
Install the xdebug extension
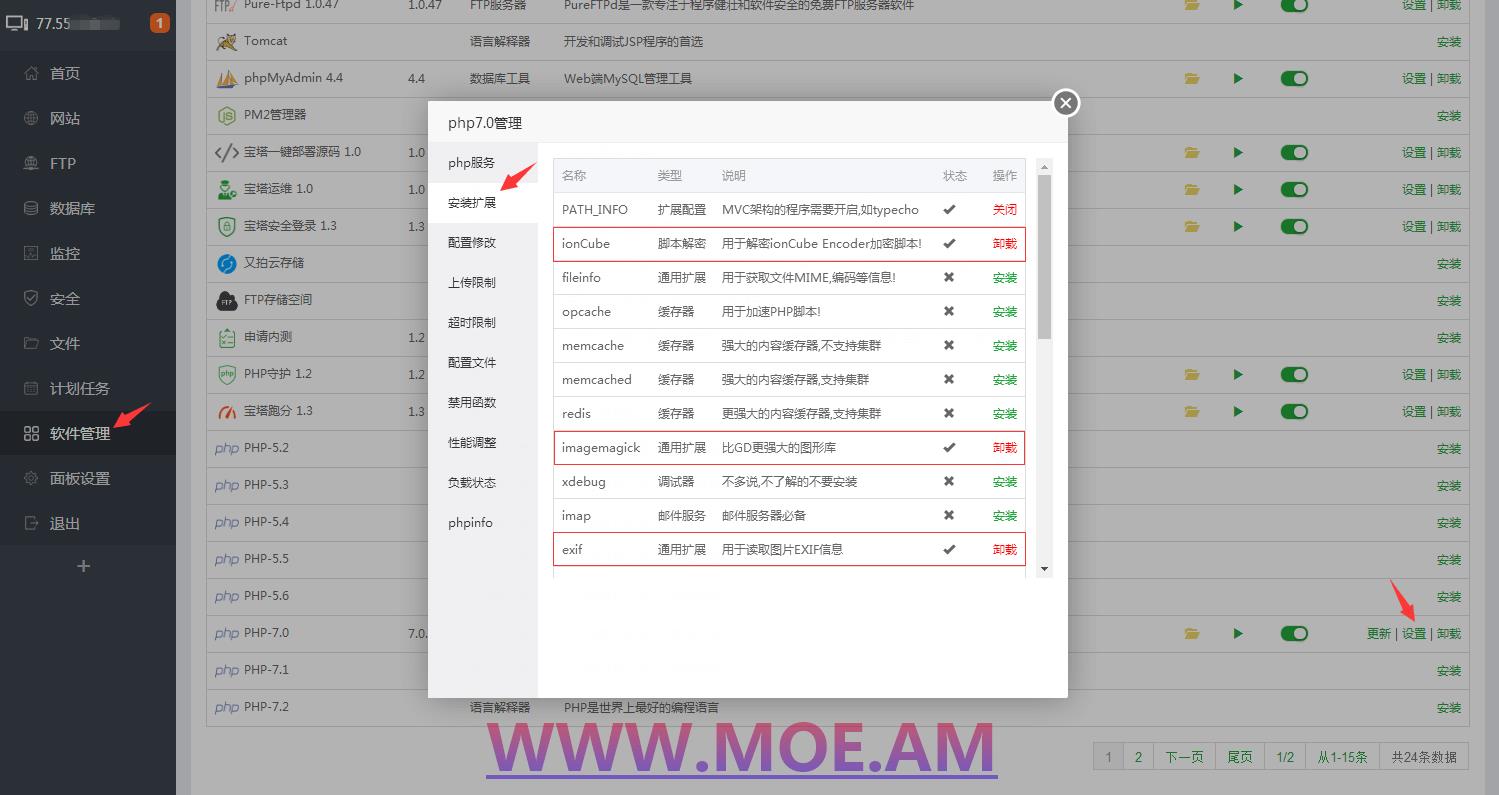pyautogui.click(x=1004, y=482)
